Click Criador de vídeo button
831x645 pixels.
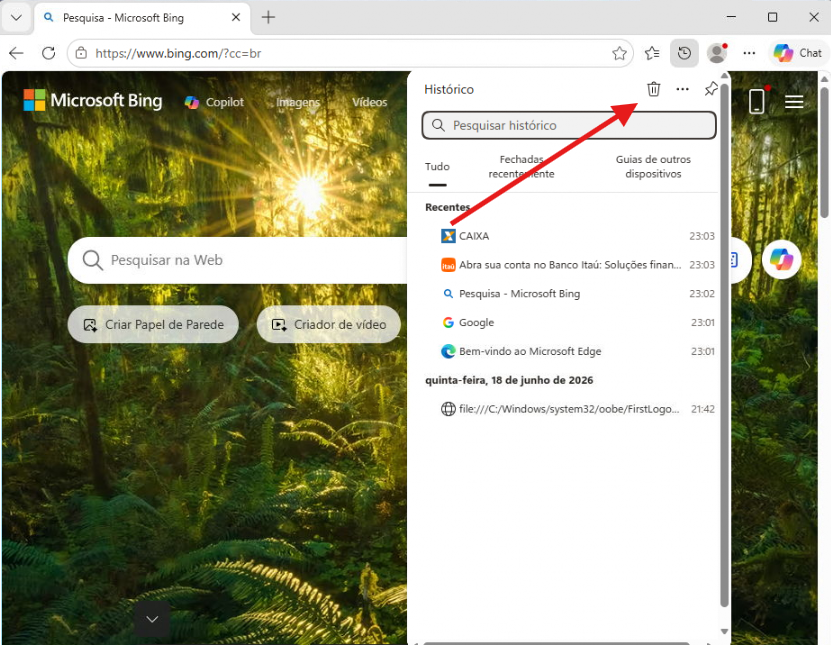[x=329, y=324]
